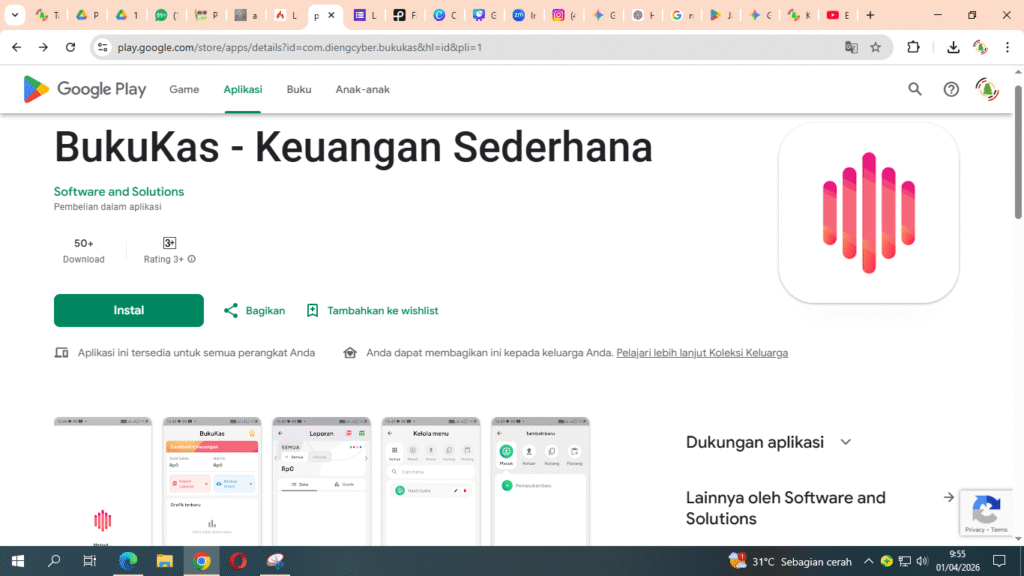This screenshot has width=1024, height=576.
Task: Reload the page
Action: 70,47
